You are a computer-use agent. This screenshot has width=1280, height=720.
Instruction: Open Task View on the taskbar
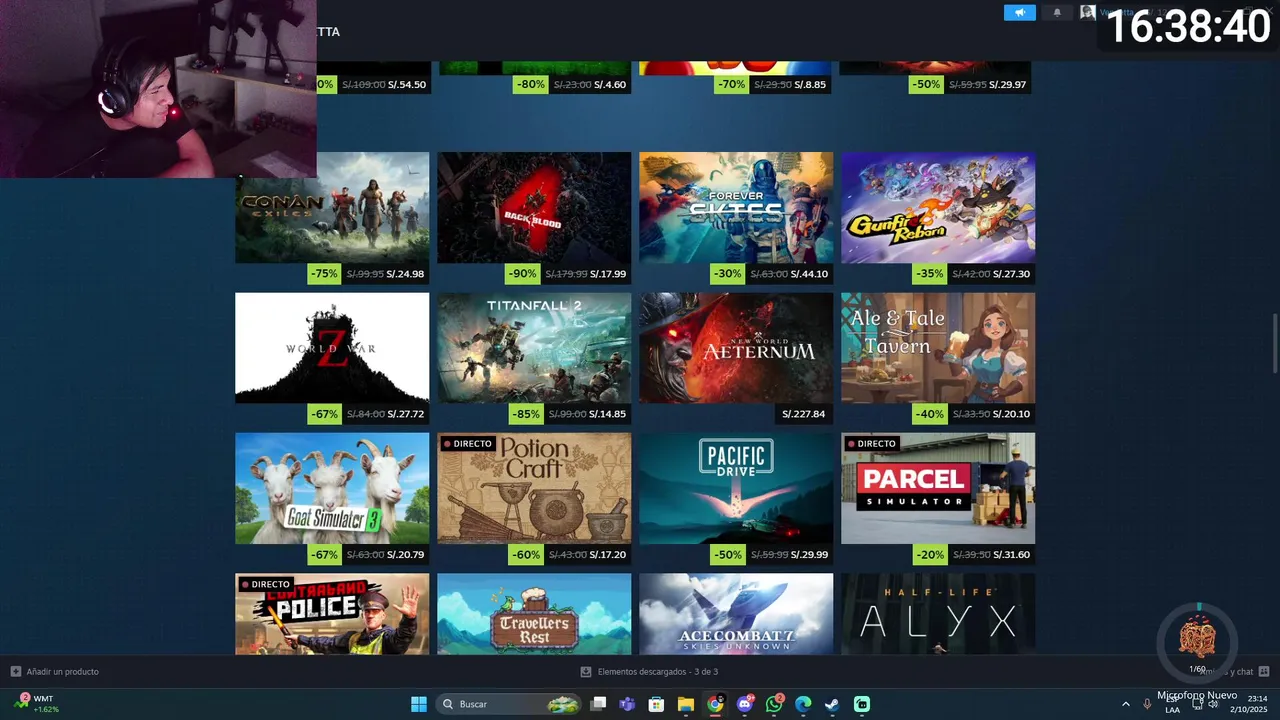(x=598, y=704)
